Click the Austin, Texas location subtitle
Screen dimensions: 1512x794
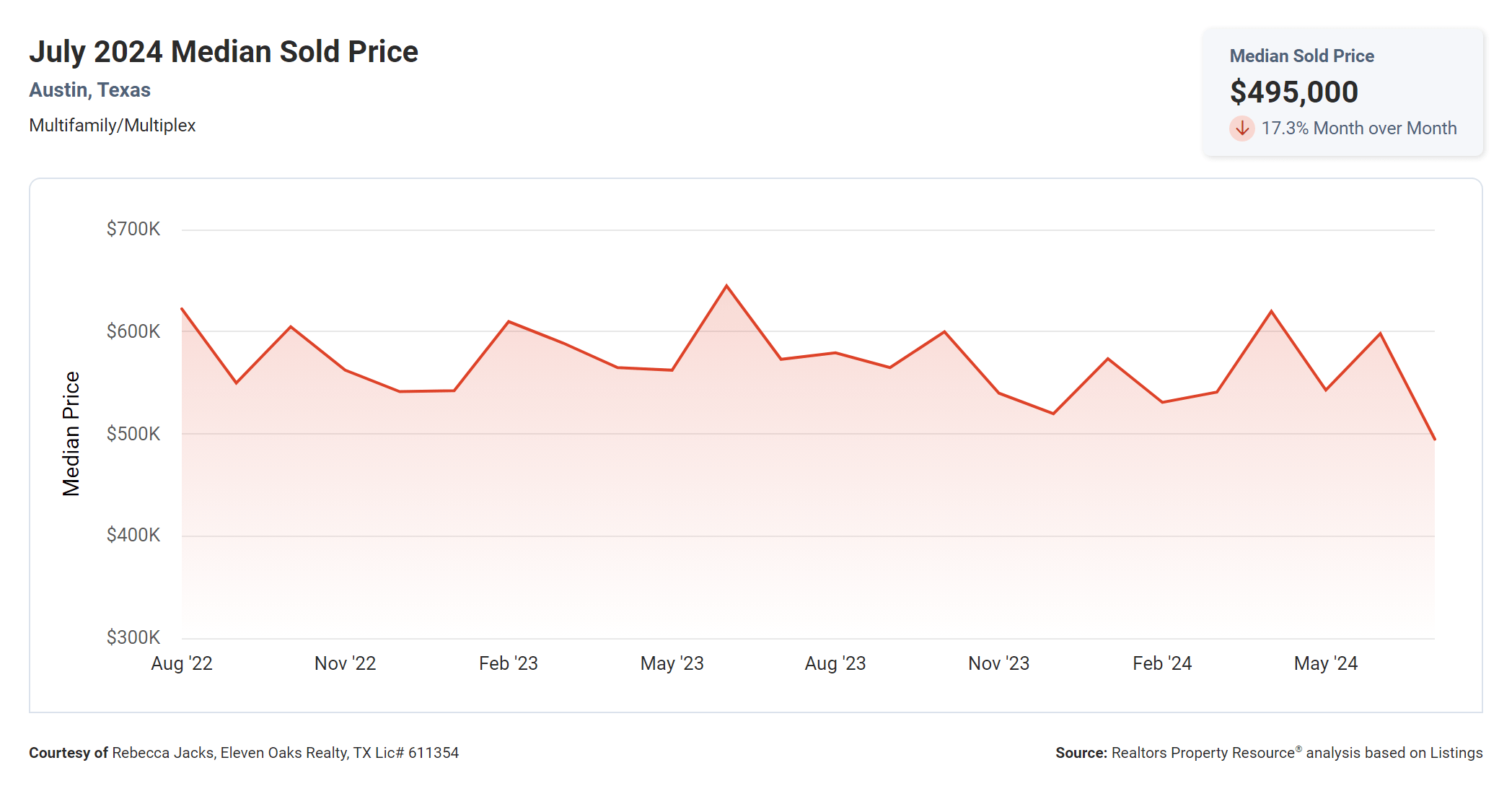click(x=89, y=90)
